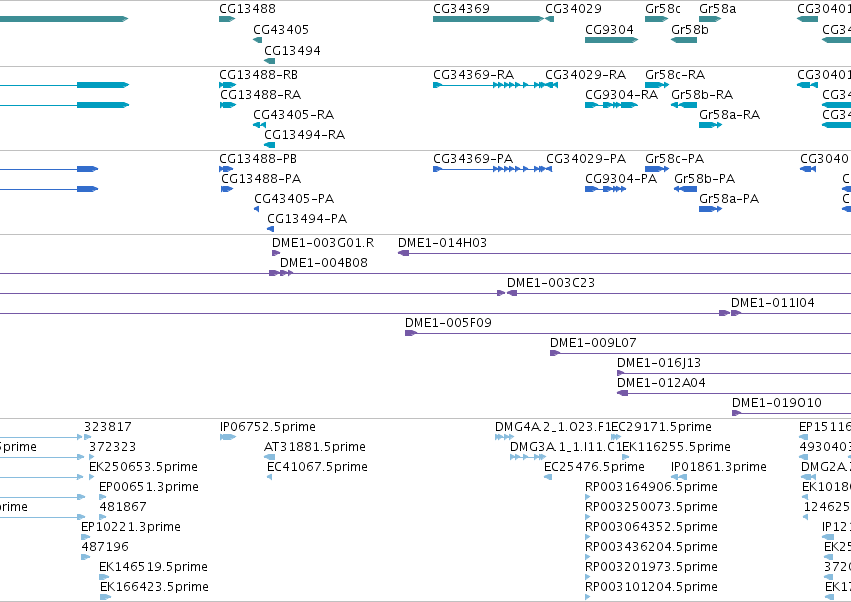Click the 323817 EST label
This screenshot has height=602, width=851.
[x=107, y=427]
